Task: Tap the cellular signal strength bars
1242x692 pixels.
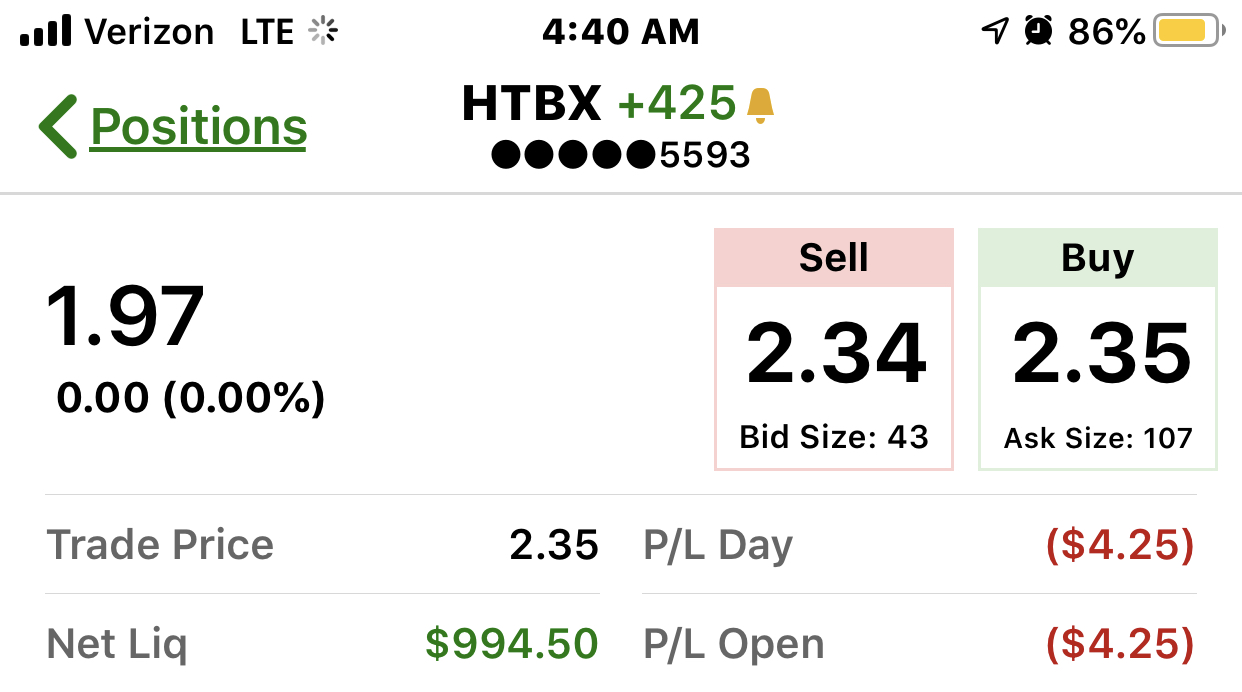Action: 45,33
